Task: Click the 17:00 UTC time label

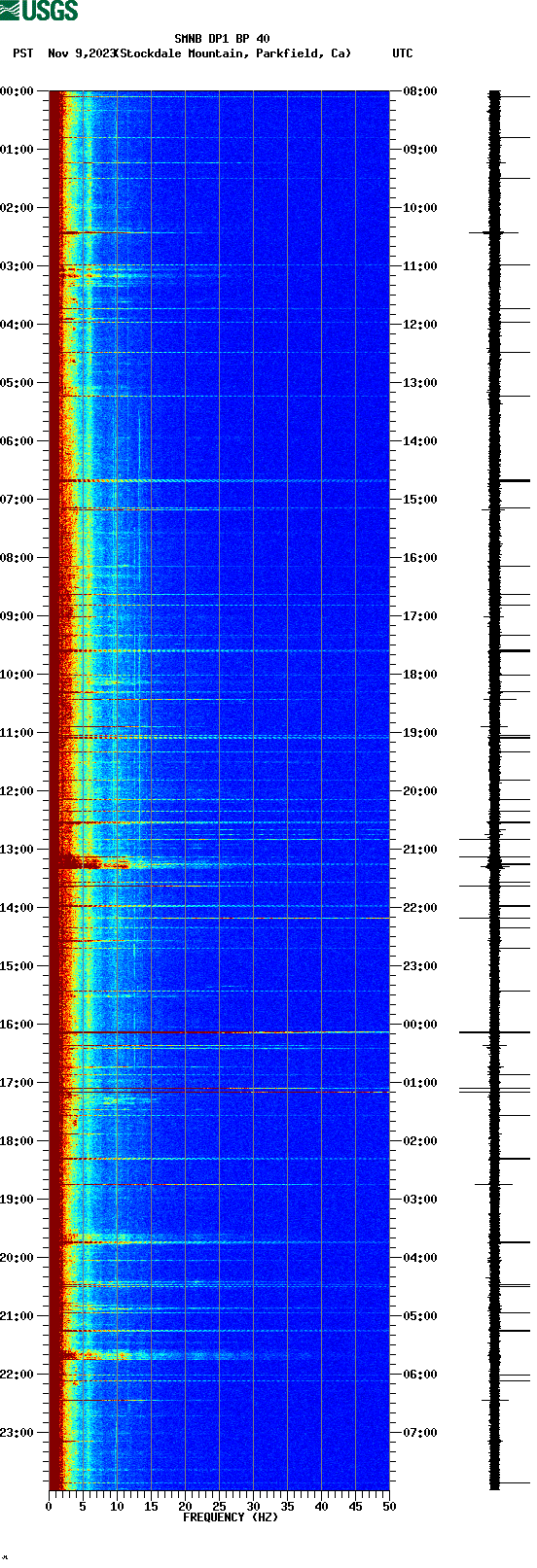Action: coord(420,616)
